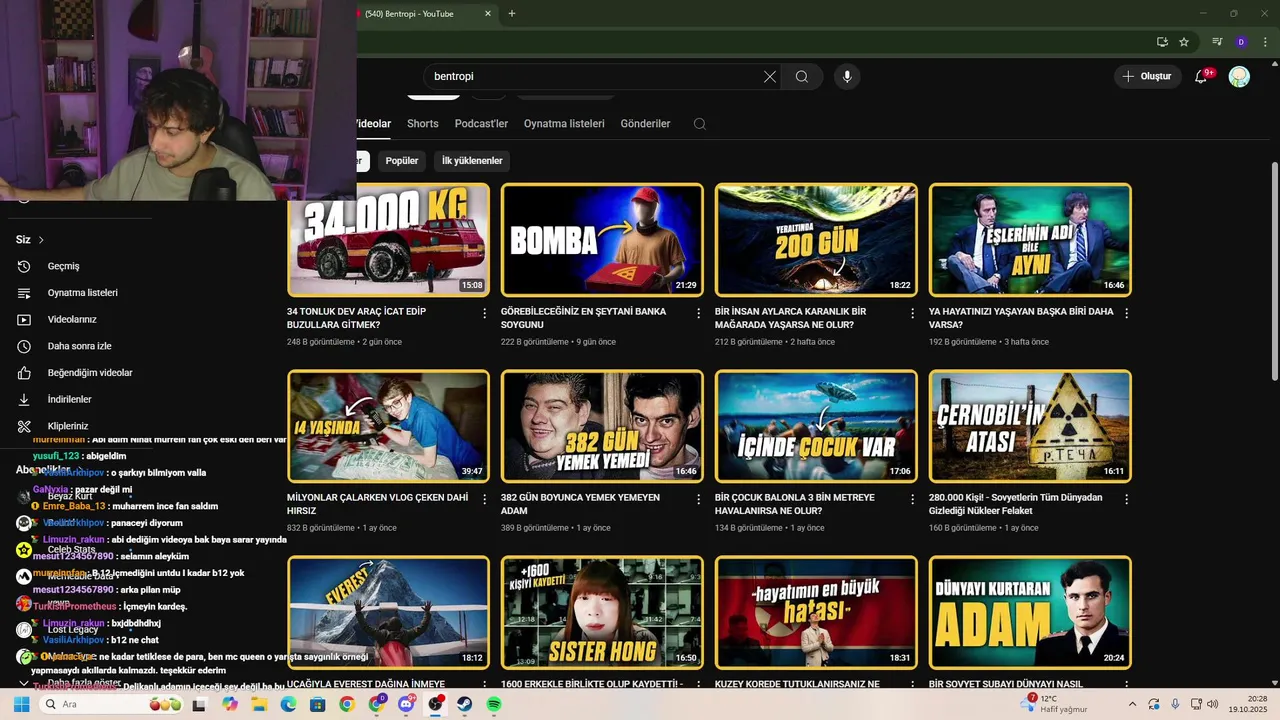Switch to Gönderiler channel tab
This screenshot has height=720, width=1280.
click(x=645, y=124)
